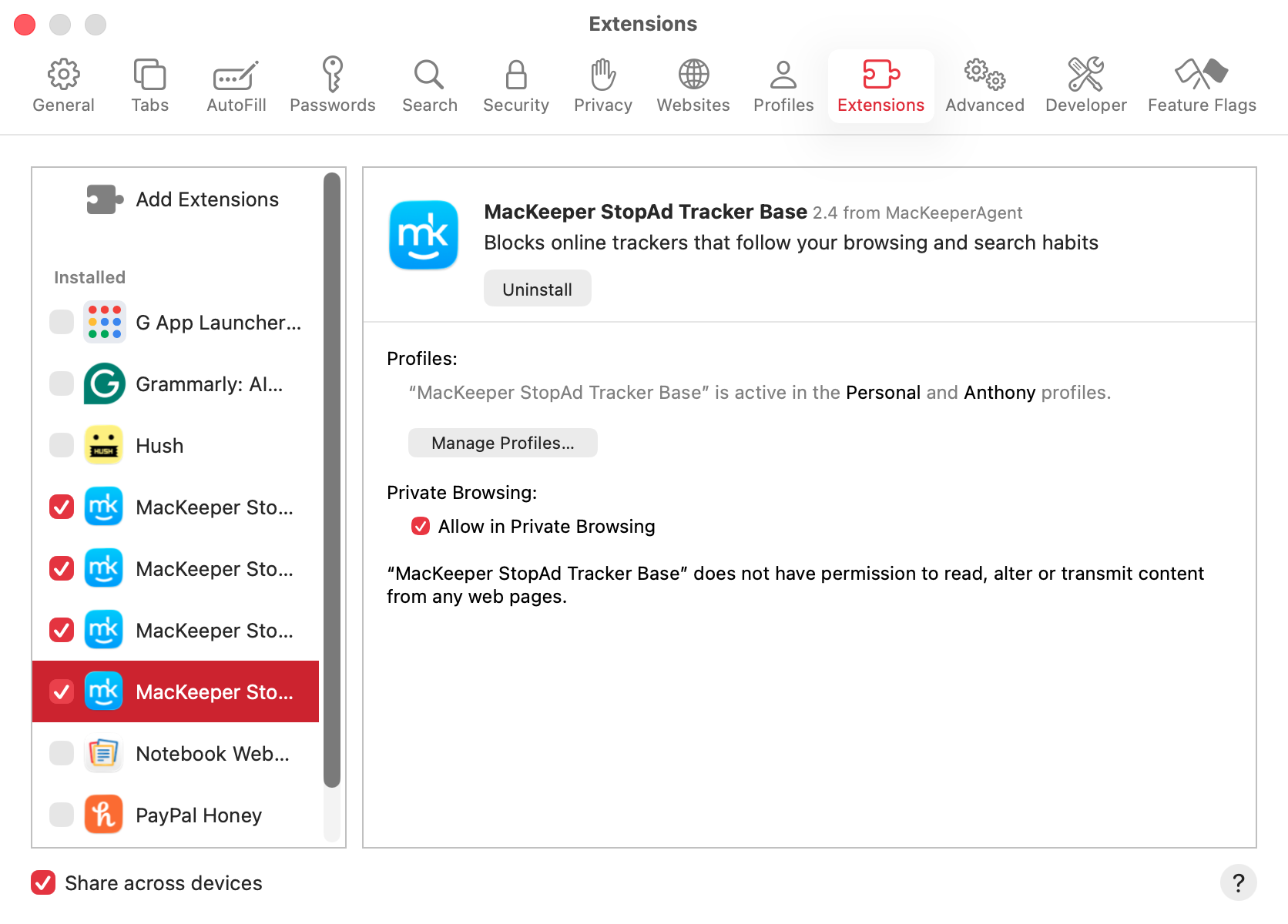Select the Privacy preference icon
The image size is (1288, 924).
[602, 85]
